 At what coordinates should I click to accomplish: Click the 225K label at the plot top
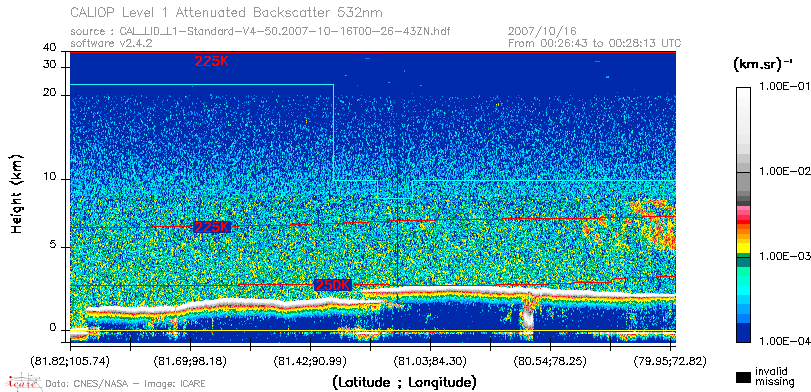[x=212, y=61]
